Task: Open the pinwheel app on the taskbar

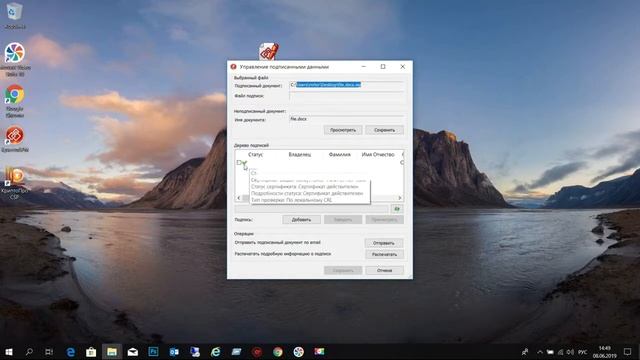Action: [x=299, y=352]
